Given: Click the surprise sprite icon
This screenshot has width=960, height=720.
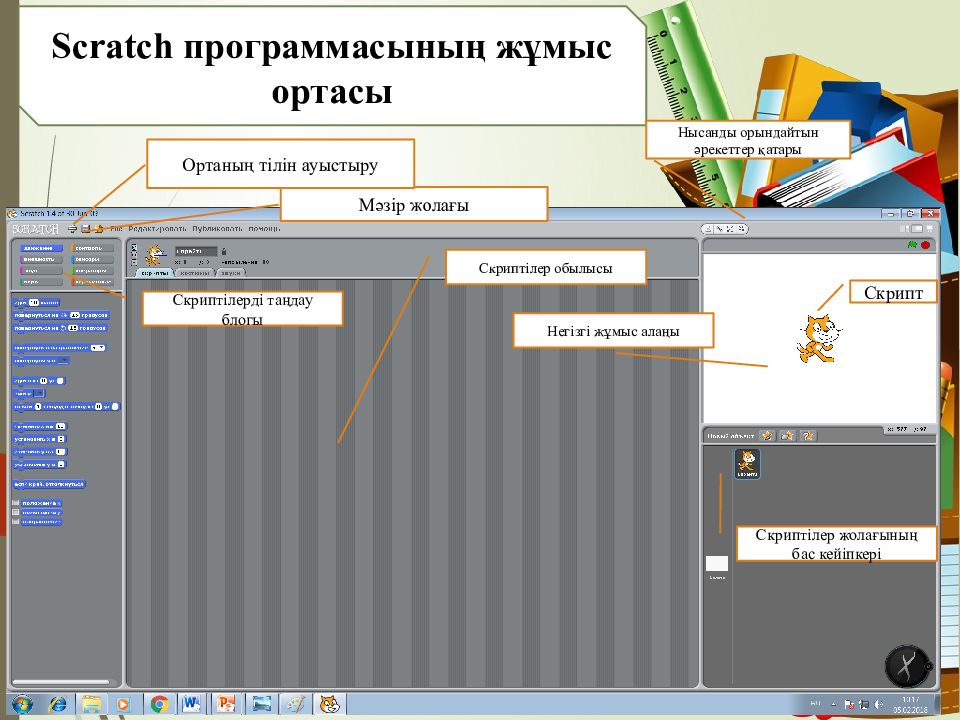Looking at the screenshot, I should click(x=808, y=436).
